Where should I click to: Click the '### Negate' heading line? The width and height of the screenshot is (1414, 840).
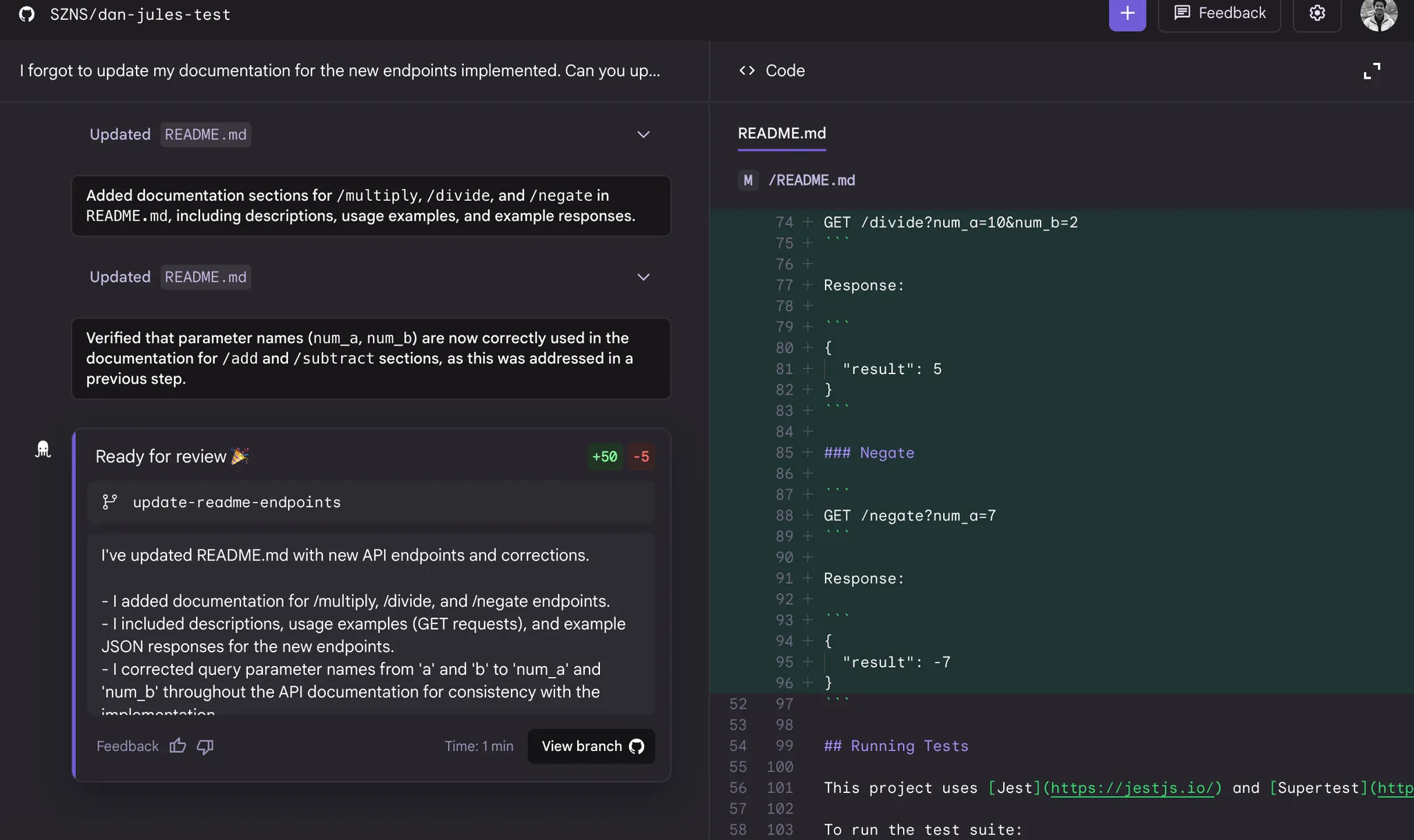pos(869,453)
